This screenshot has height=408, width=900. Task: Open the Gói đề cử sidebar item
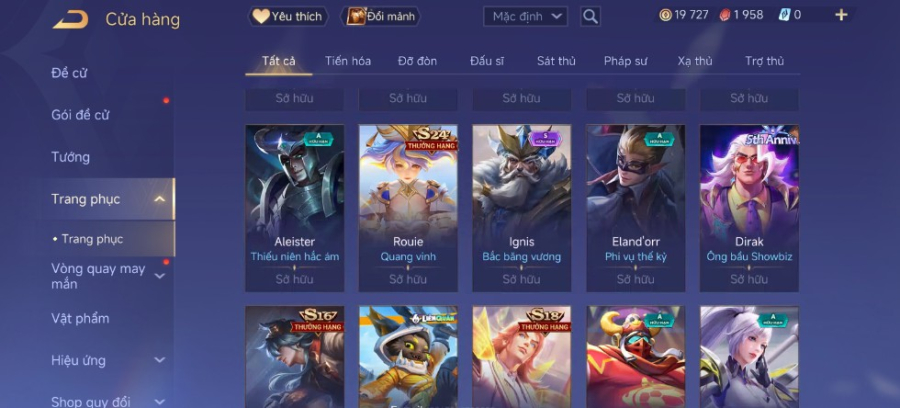tap(80, 115)
